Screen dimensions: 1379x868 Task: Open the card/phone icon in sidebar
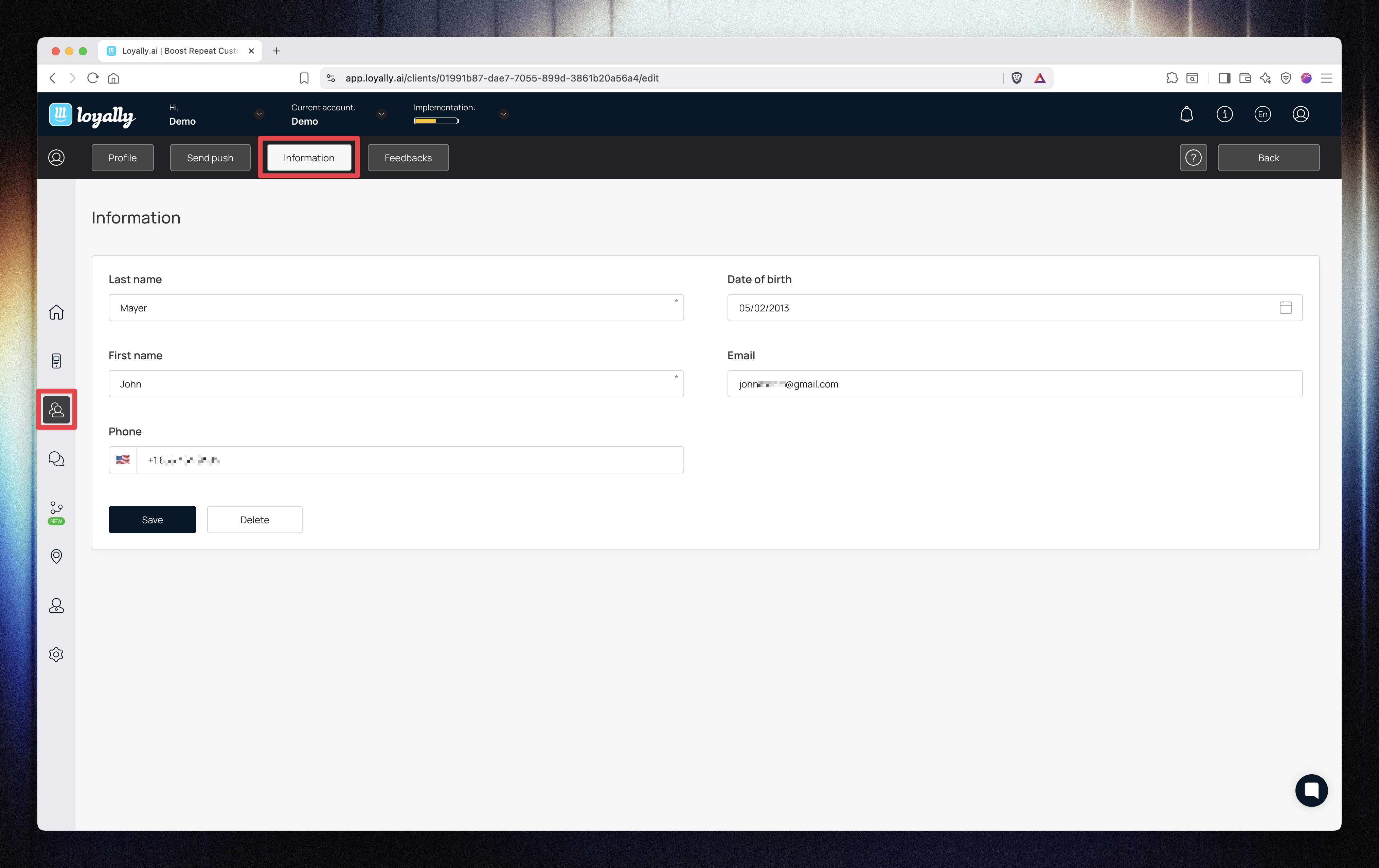pos(56,361)
